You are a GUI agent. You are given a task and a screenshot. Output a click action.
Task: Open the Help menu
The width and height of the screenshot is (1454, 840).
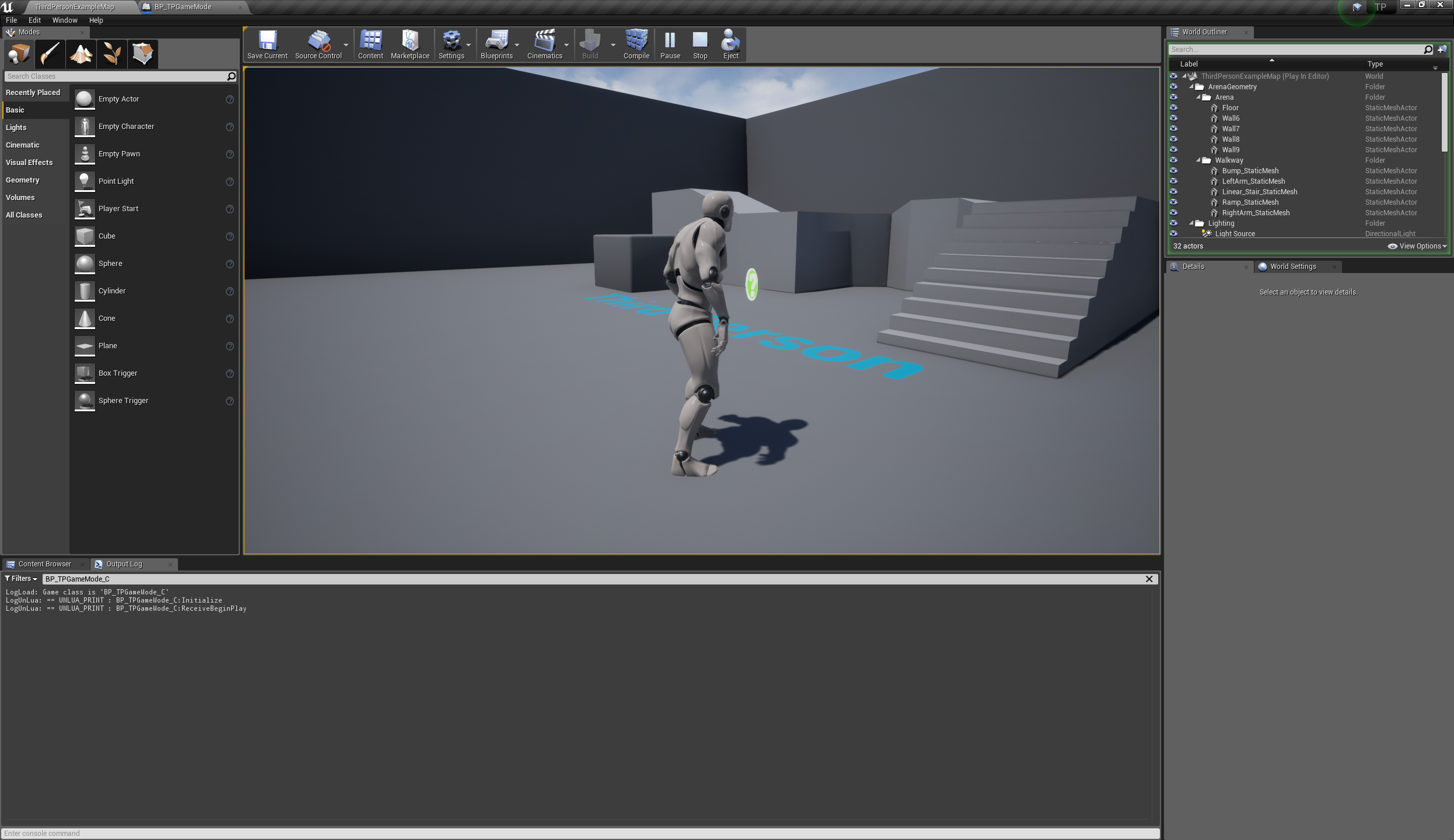96,20
